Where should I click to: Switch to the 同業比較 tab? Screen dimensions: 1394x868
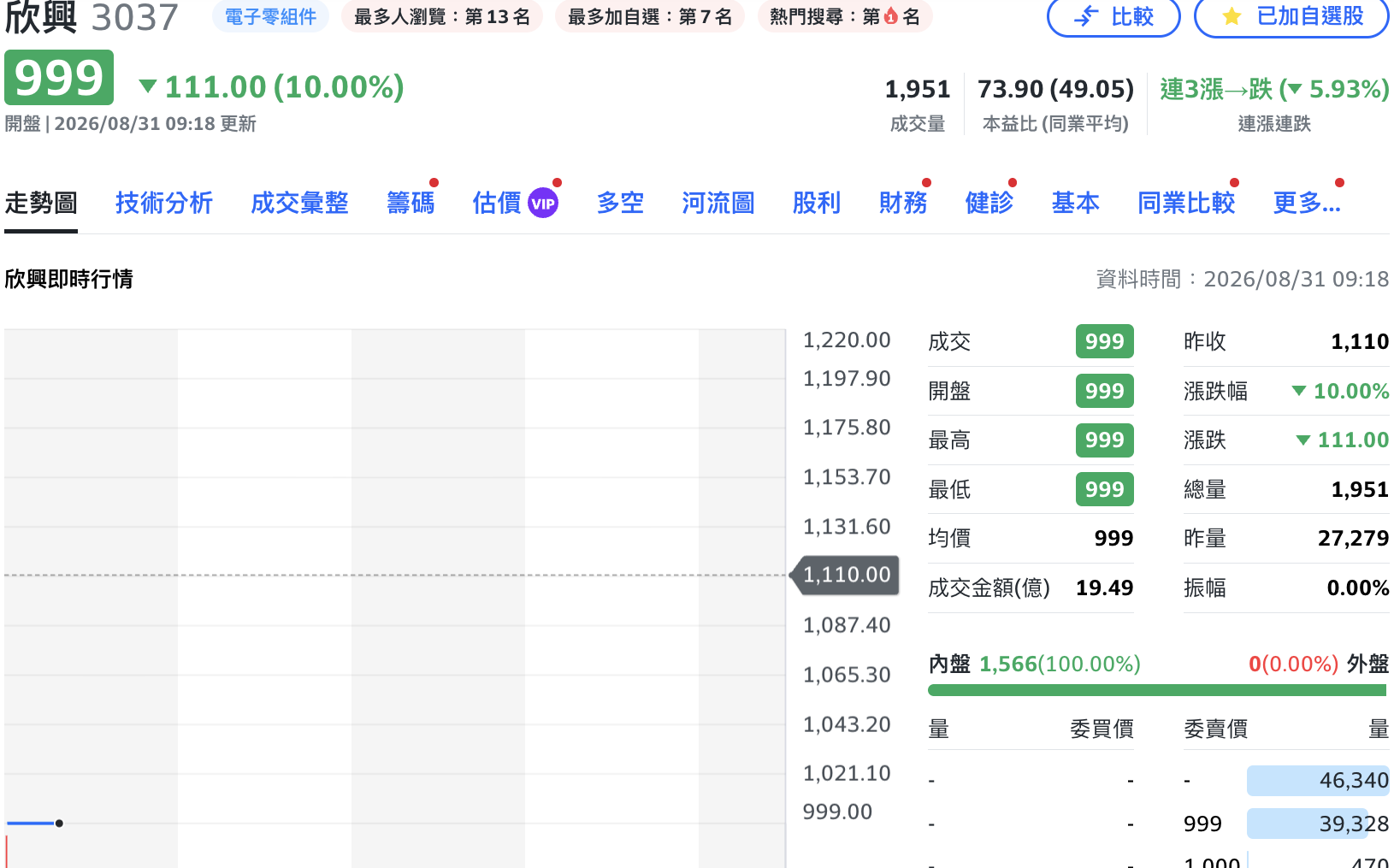(1186, 204)
